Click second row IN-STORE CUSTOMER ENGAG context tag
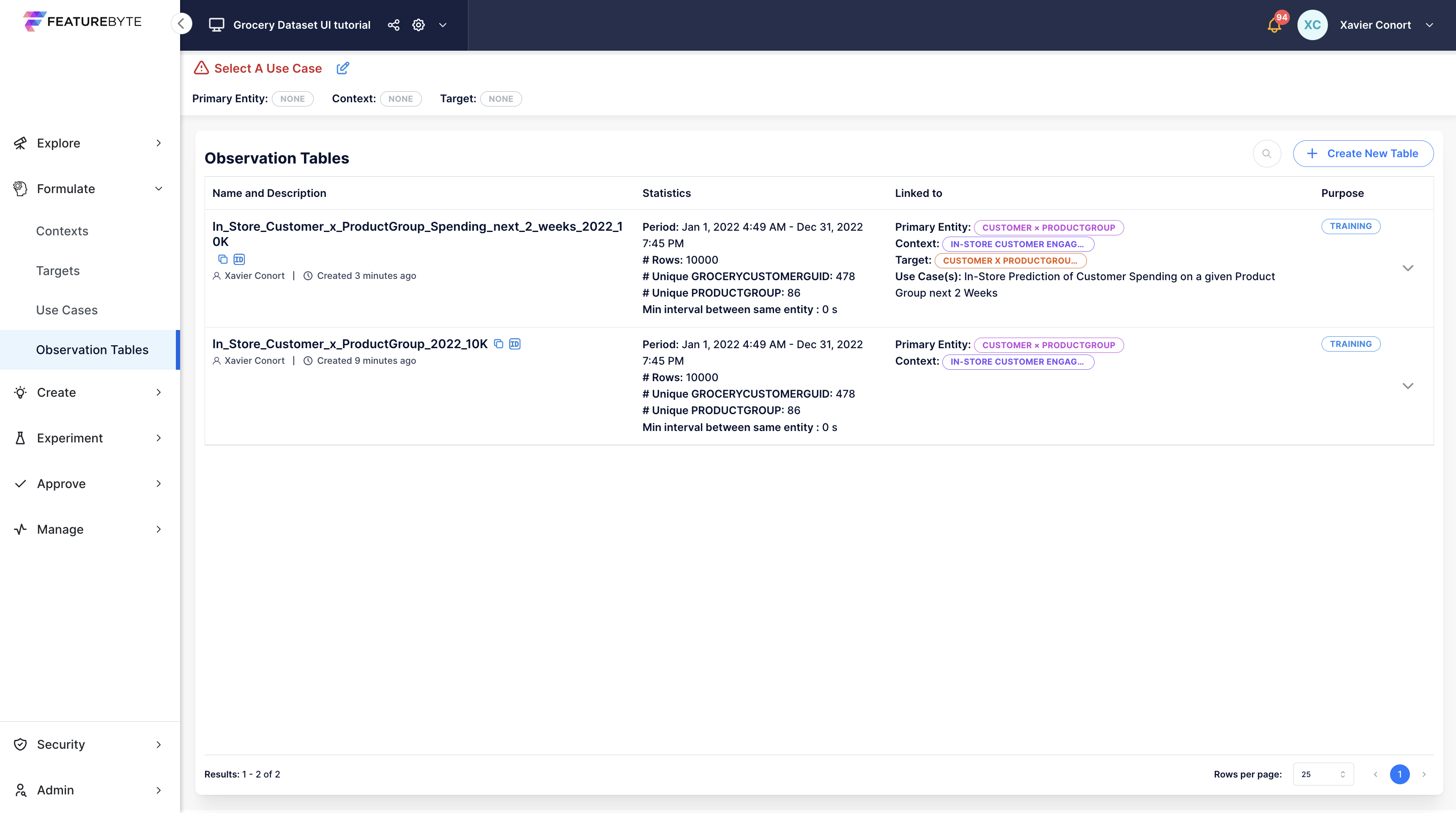Viewport: 1456px width, 813px height. coord(1018,362)
